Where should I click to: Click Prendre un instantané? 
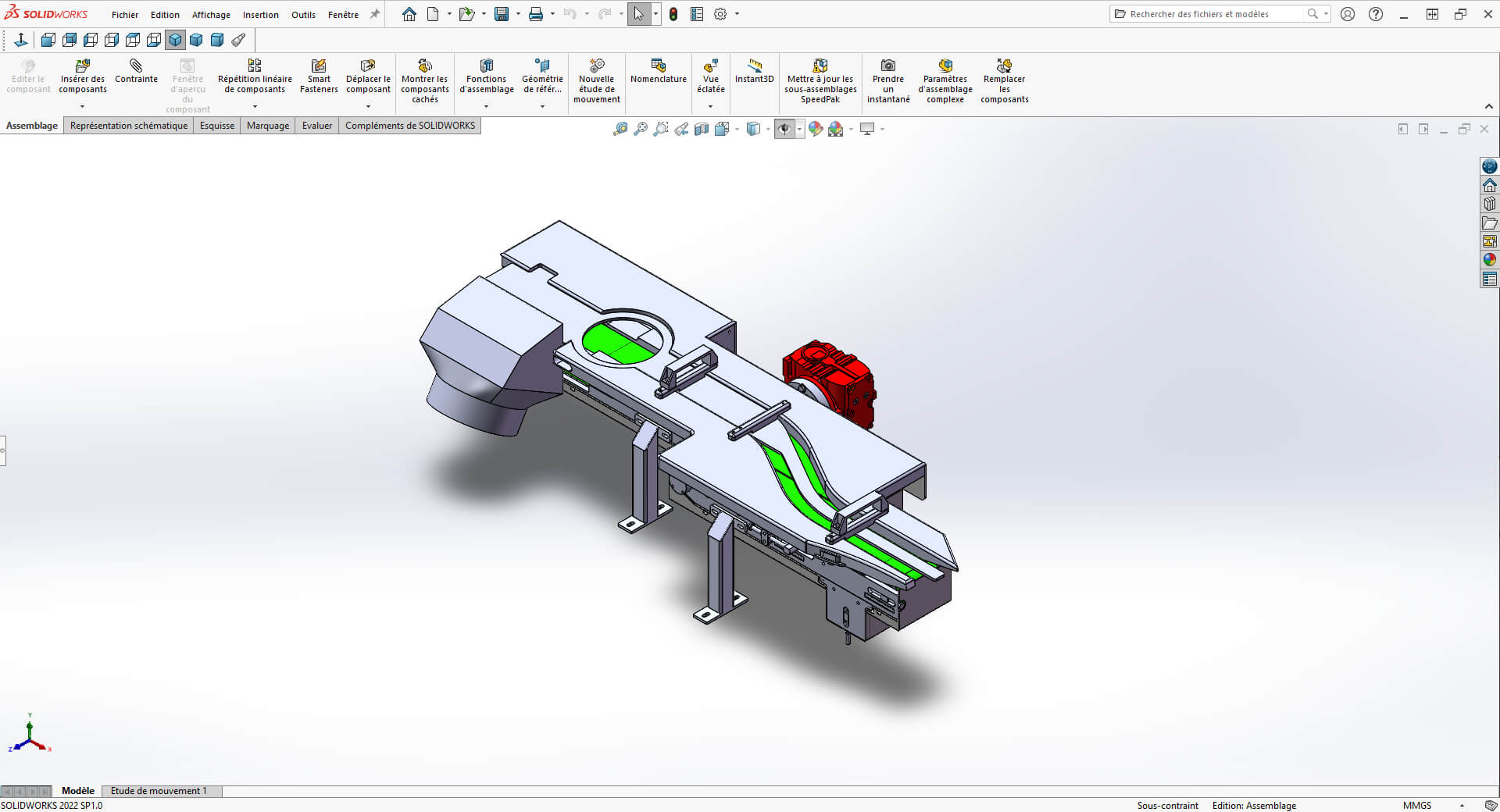tap(888, 80)
